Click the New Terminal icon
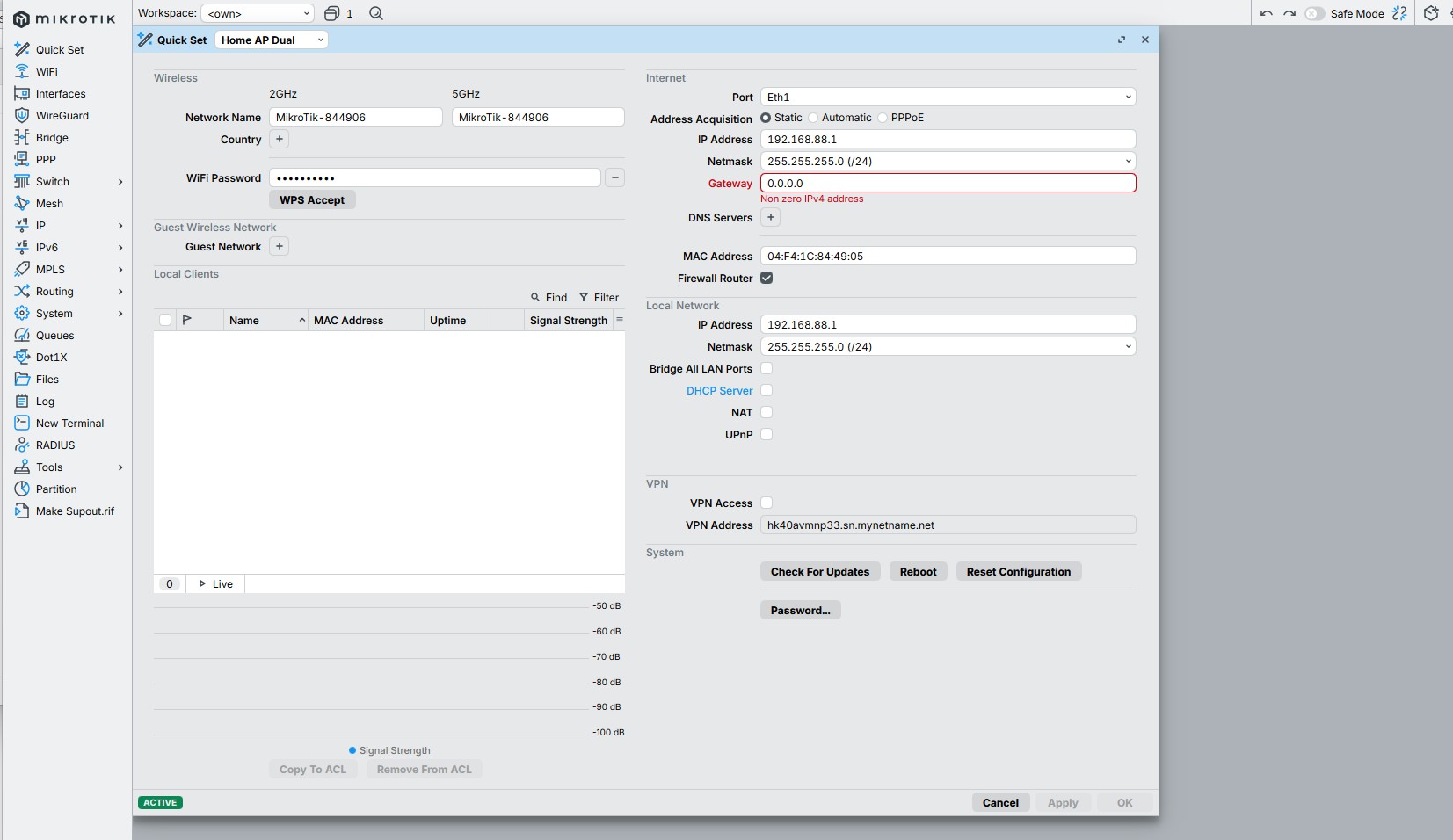The image size is (1453, 840). coord(22,423)
